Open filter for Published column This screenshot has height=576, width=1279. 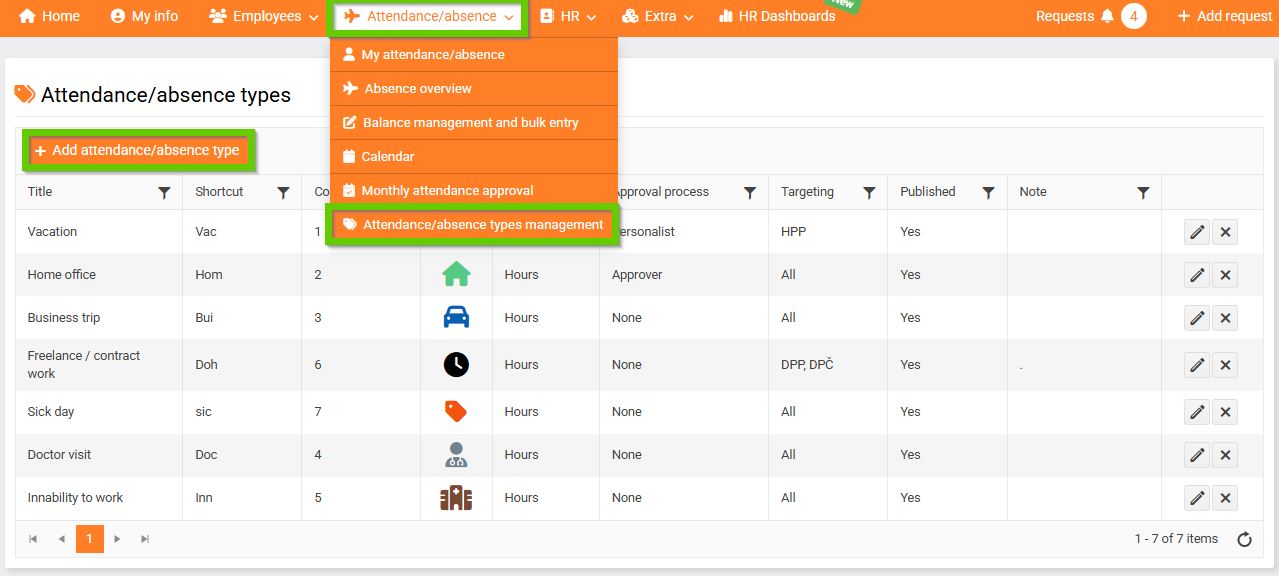988,192
